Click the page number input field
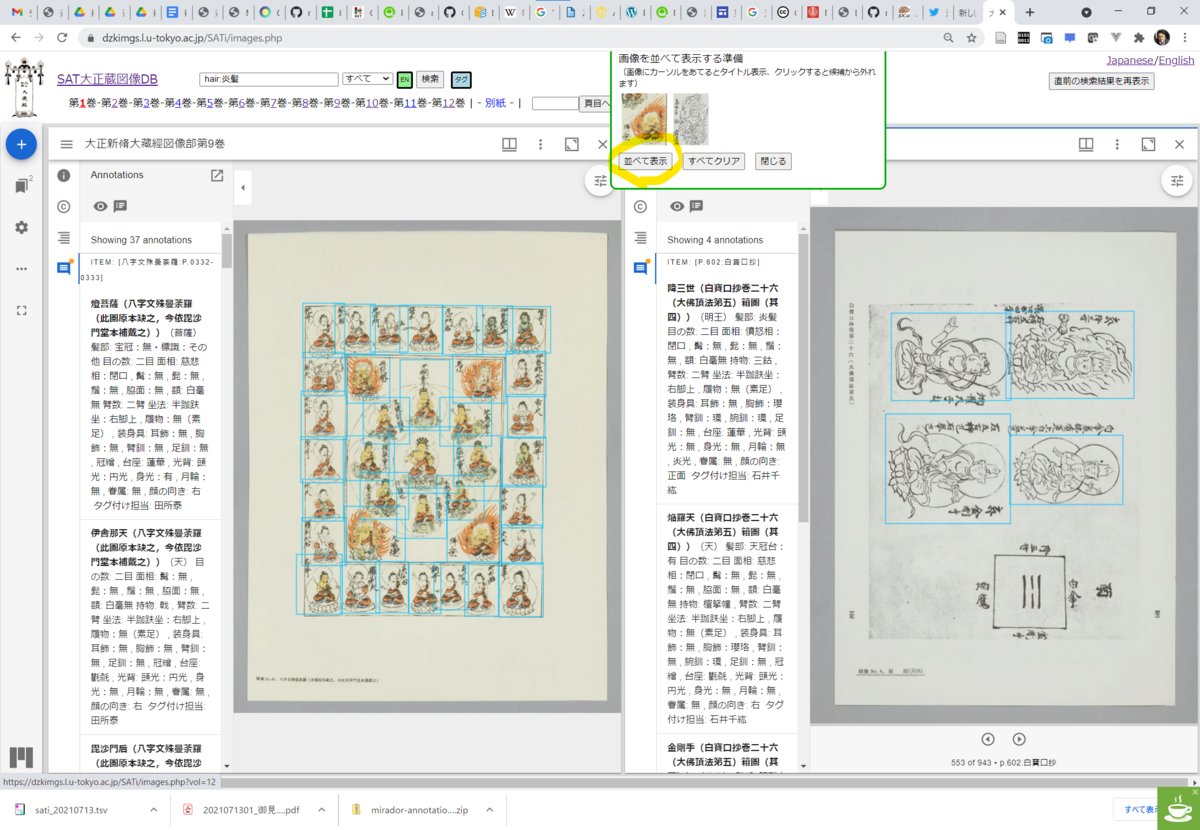Screen dimensions: 1200x830 tap(555, 103)
